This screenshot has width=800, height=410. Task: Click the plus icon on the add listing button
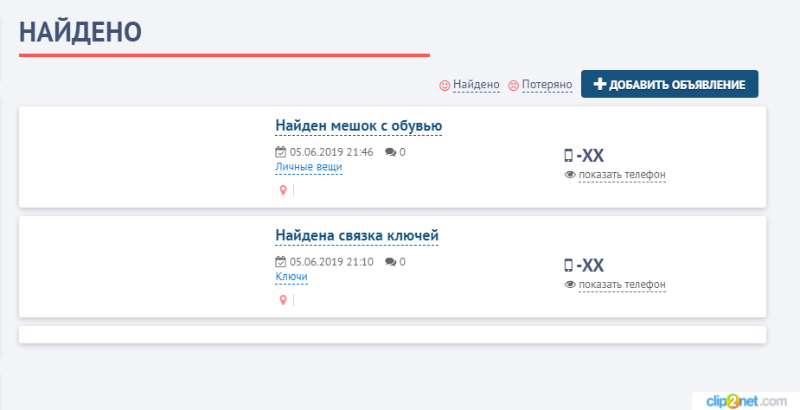(600, 85)
